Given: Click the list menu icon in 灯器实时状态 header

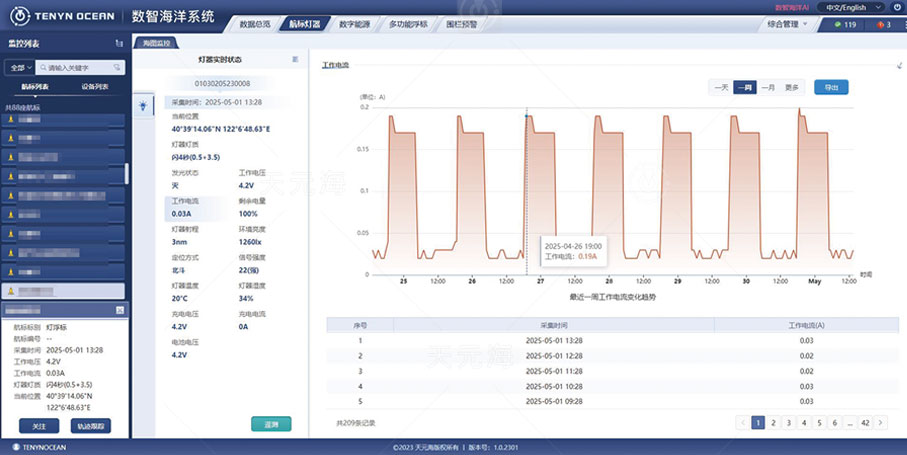Looking at the screenshot, I should pyautogui.click(x=295, y=60).
